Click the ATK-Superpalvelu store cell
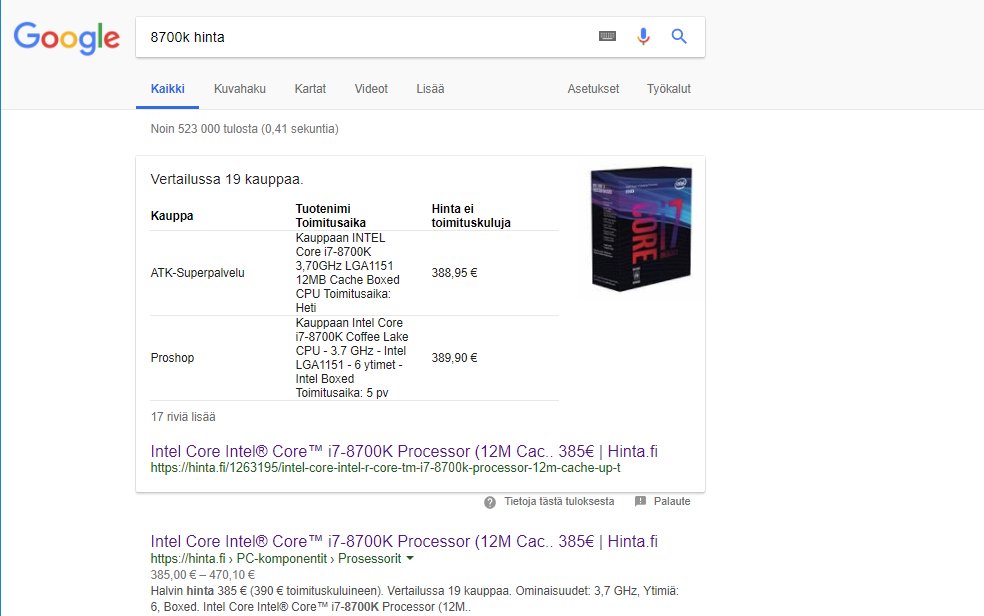The width and height of the screenshot is (984, 616). [198, 273]
